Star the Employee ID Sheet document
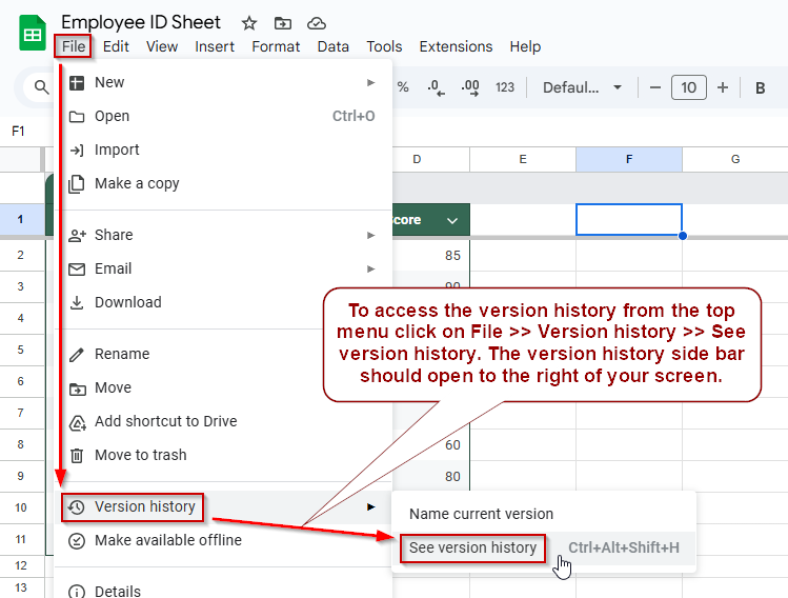788x598 pixels. pos(249,23)
